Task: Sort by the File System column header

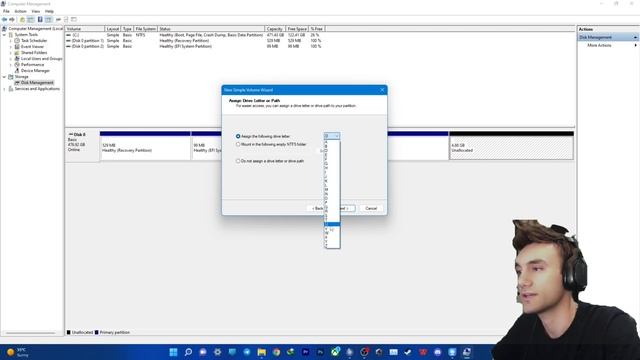Action: [x=146, y=29]
